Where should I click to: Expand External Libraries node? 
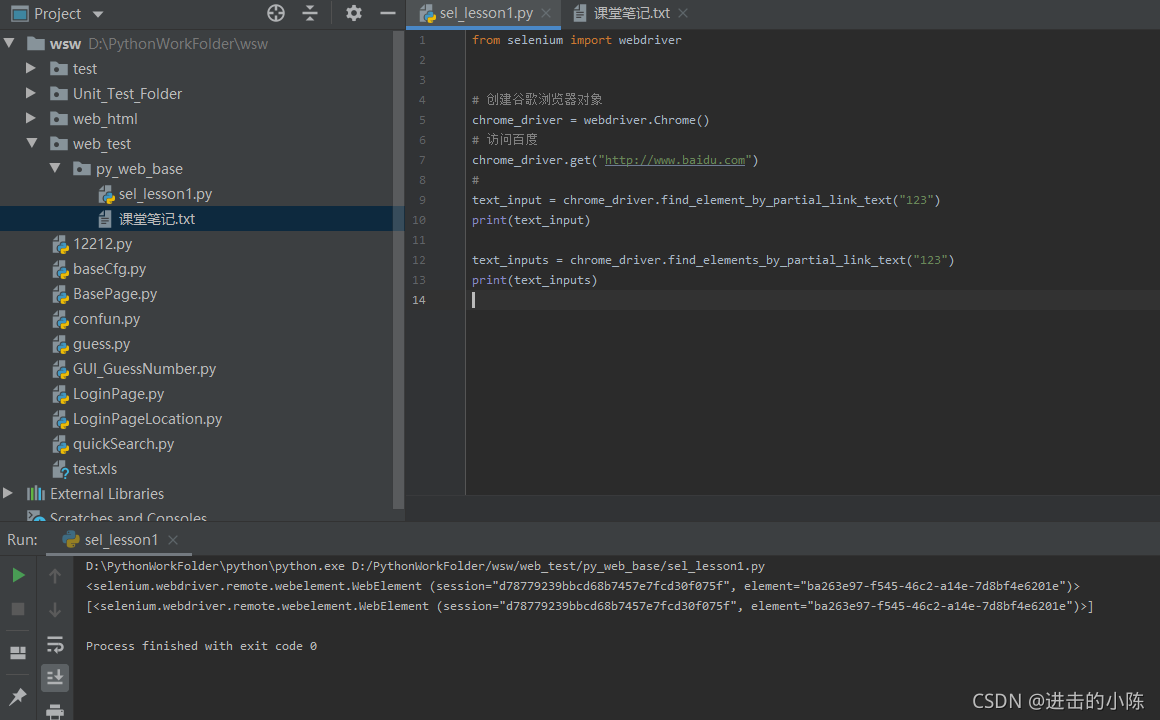click(x=8, y=493)
